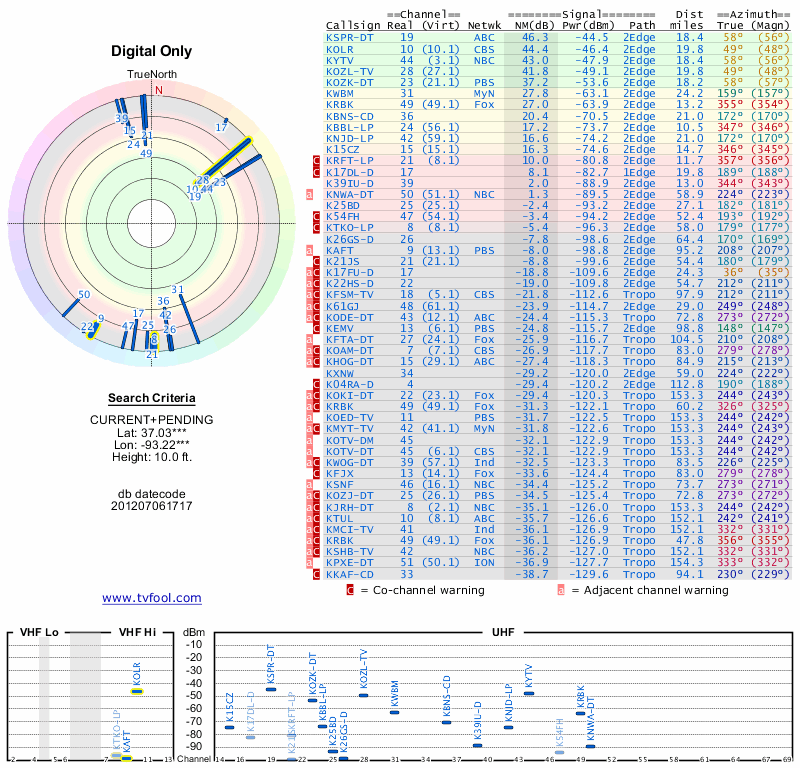
Task: Click the KSPR-DT signal marker in UHF chart
Action: [271, 689]
